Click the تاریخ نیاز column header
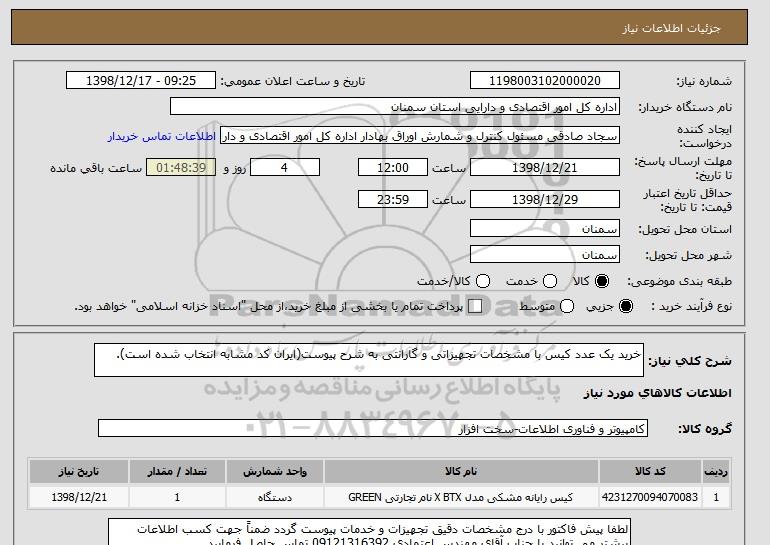 (x=79, y=471)
